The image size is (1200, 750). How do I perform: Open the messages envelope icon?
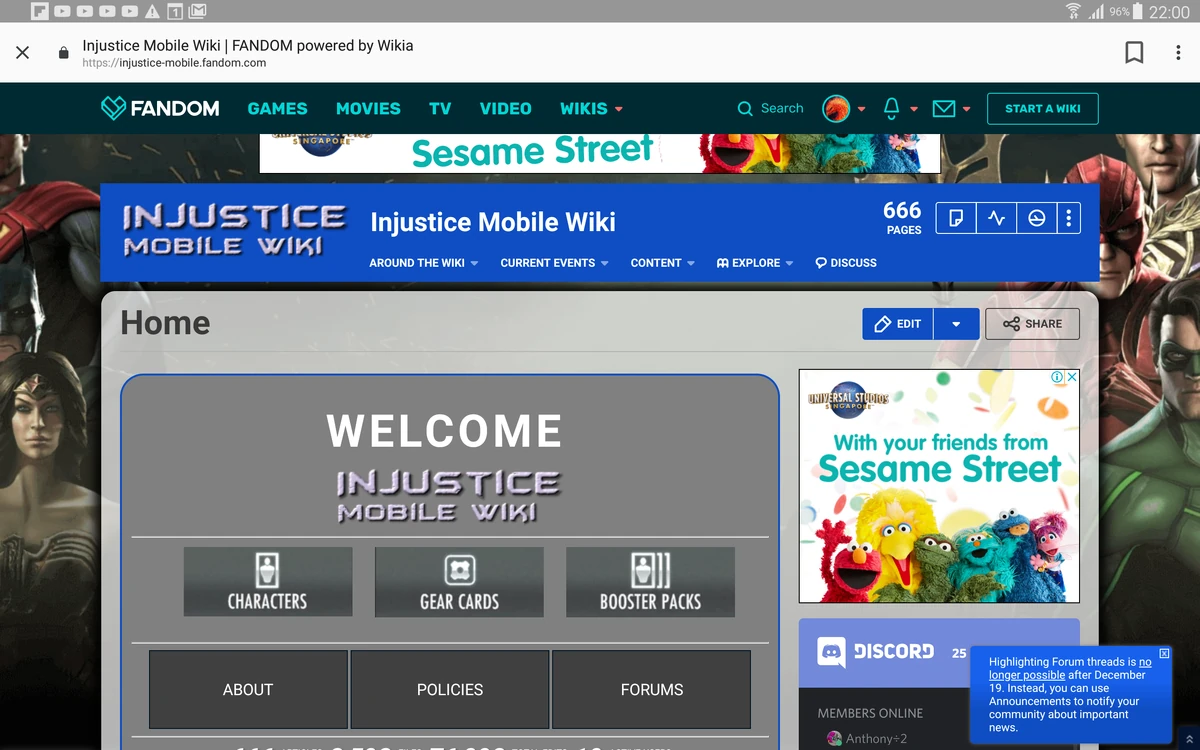(x=944, y=108)
